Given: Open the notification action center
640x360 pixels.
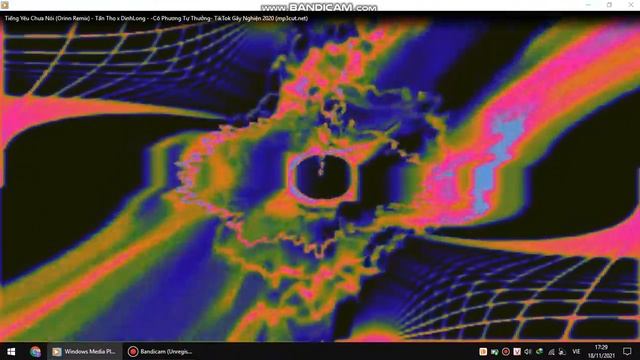Looking at the screenshot, I should pyautogui.click(x=627, y=351).
